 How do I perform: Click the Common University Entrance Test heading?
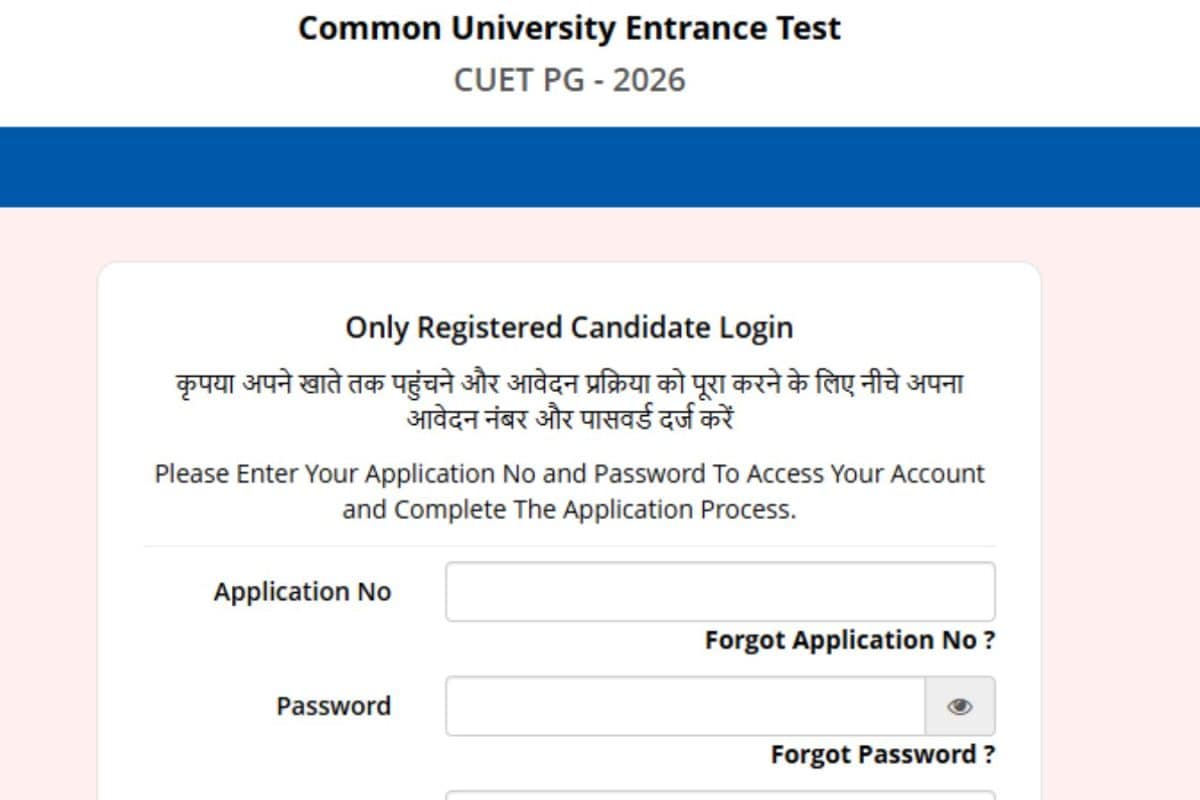coord(569,28)
